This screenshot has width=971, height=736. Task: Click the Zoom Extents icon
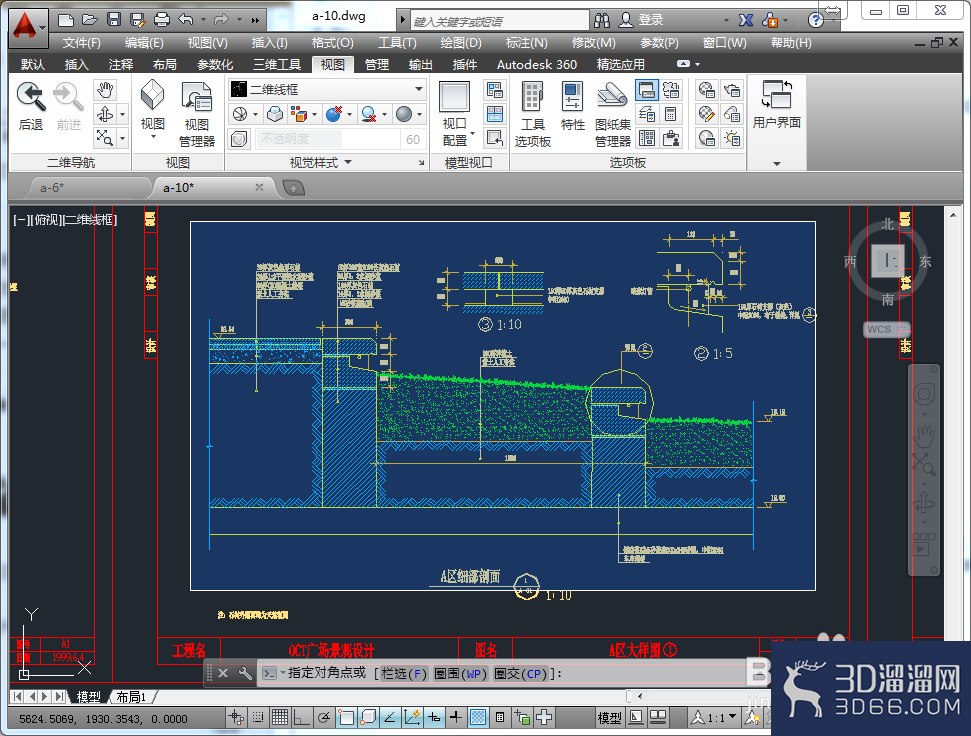point(105,137)
